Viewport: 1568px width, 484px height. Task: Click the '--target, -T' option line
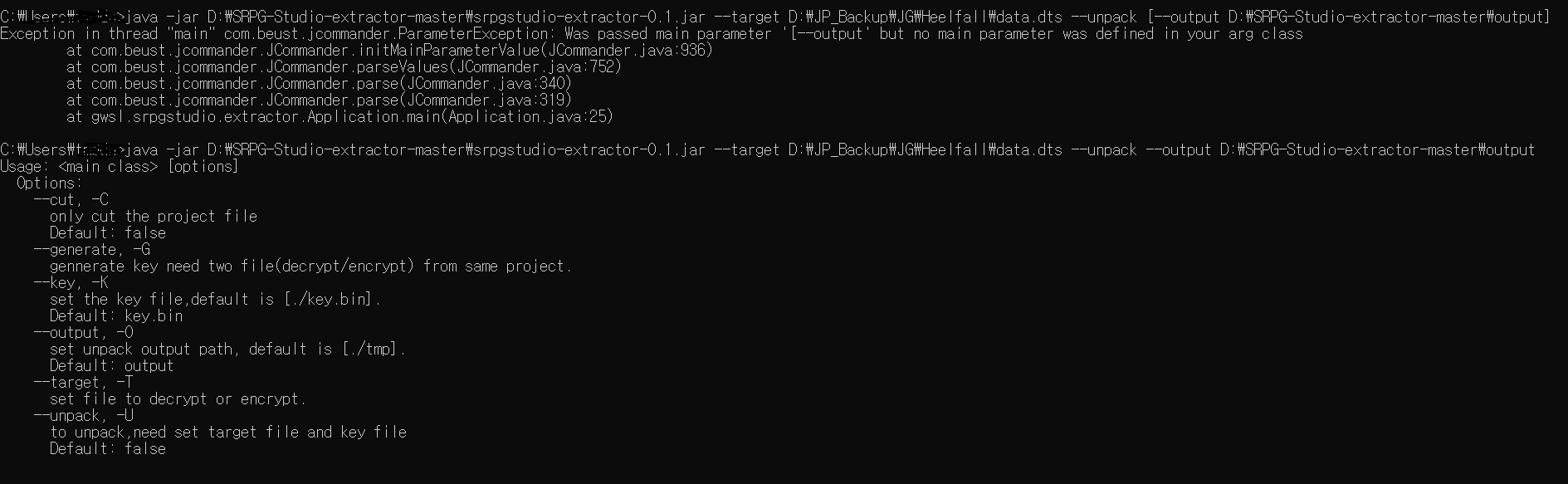[84, 383]
